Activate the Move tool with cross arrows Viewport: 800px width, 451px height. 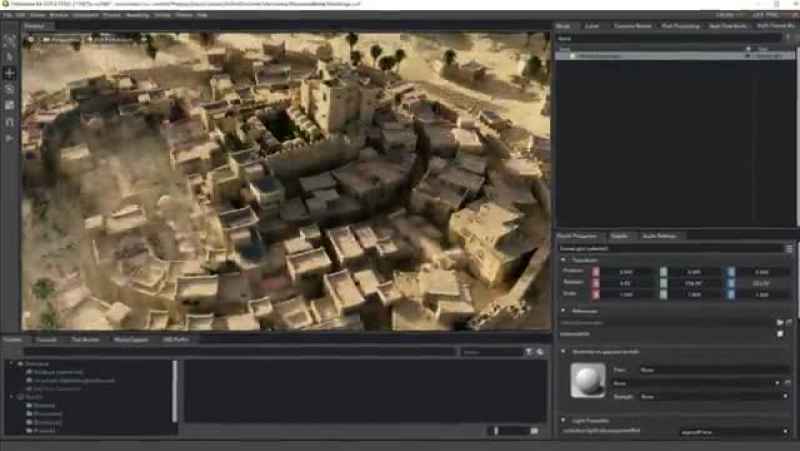(x=9, y=73)
